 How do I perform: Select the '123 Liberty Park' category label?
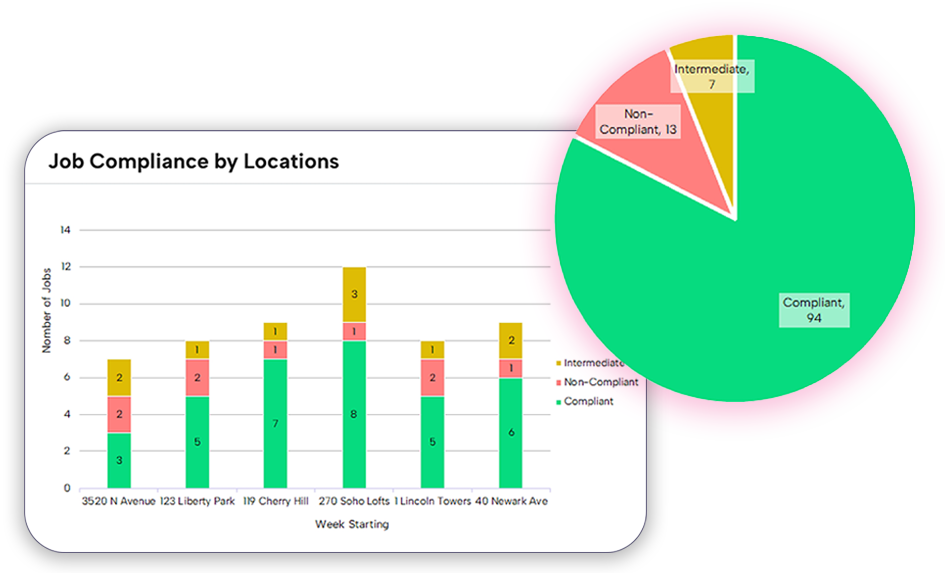pyautogui.click(x=197, y=501)
